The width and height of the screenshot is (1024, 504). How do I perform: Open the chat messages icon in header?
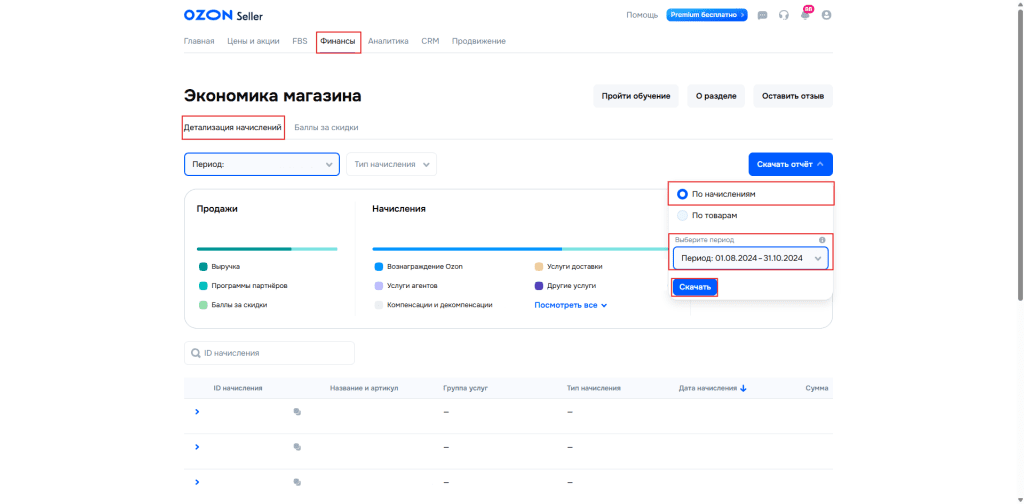[x=763, y=15]
